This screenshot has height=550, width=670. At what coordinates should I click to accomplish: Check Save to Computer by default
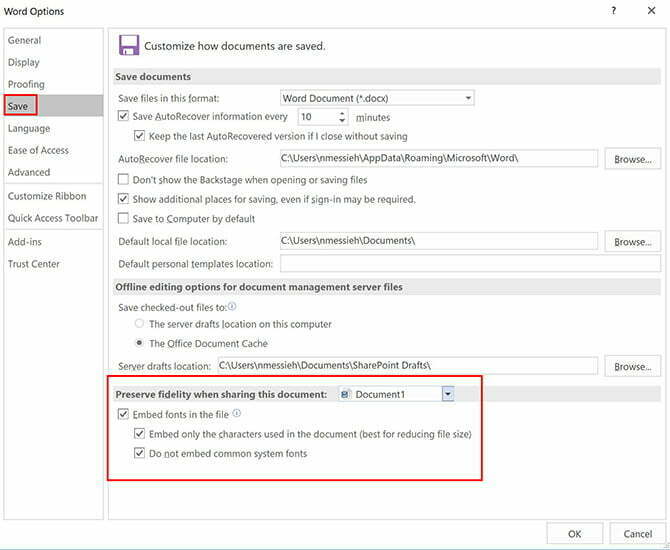click(x=123, y=218)
